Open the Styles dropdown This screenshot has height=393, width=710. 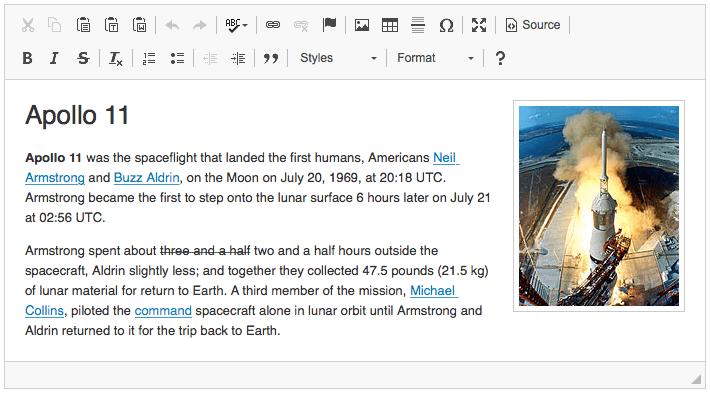point(338,58)
